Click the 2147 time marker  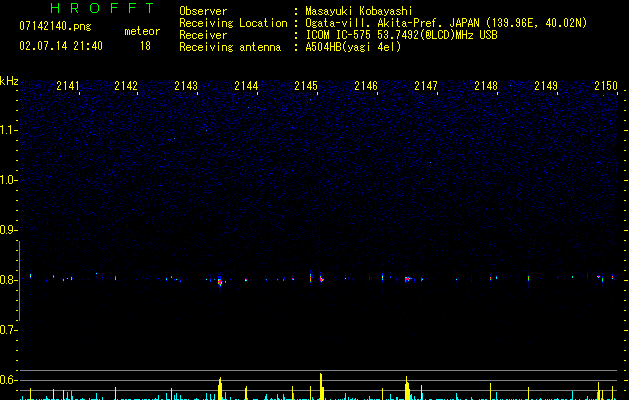(x=426, y=86)
